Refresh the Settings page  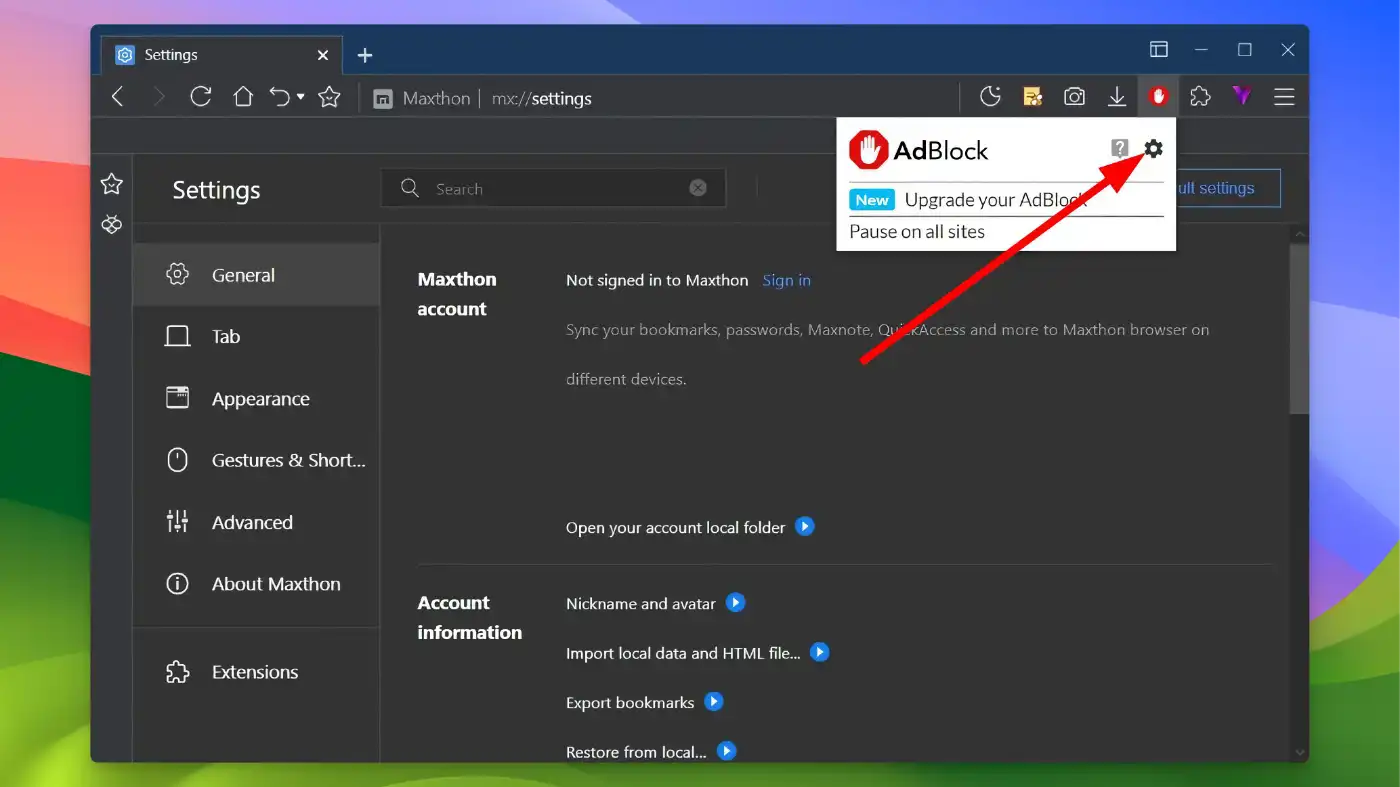[200, 96]
